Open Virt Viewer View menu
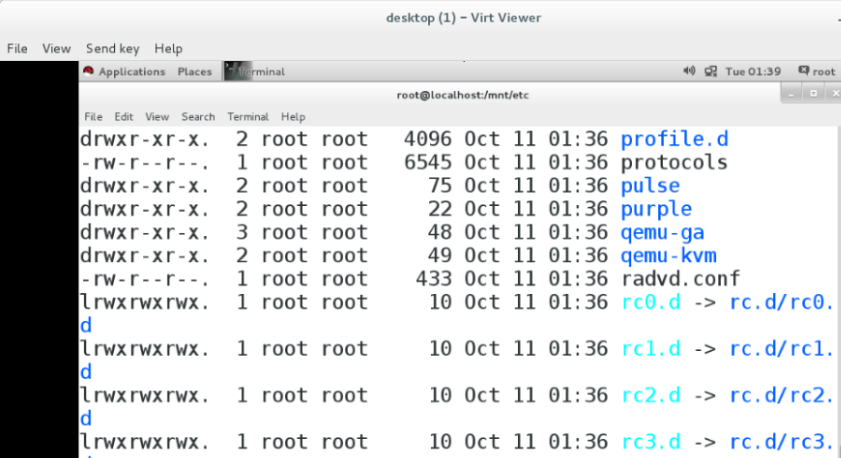 point(56,49)
